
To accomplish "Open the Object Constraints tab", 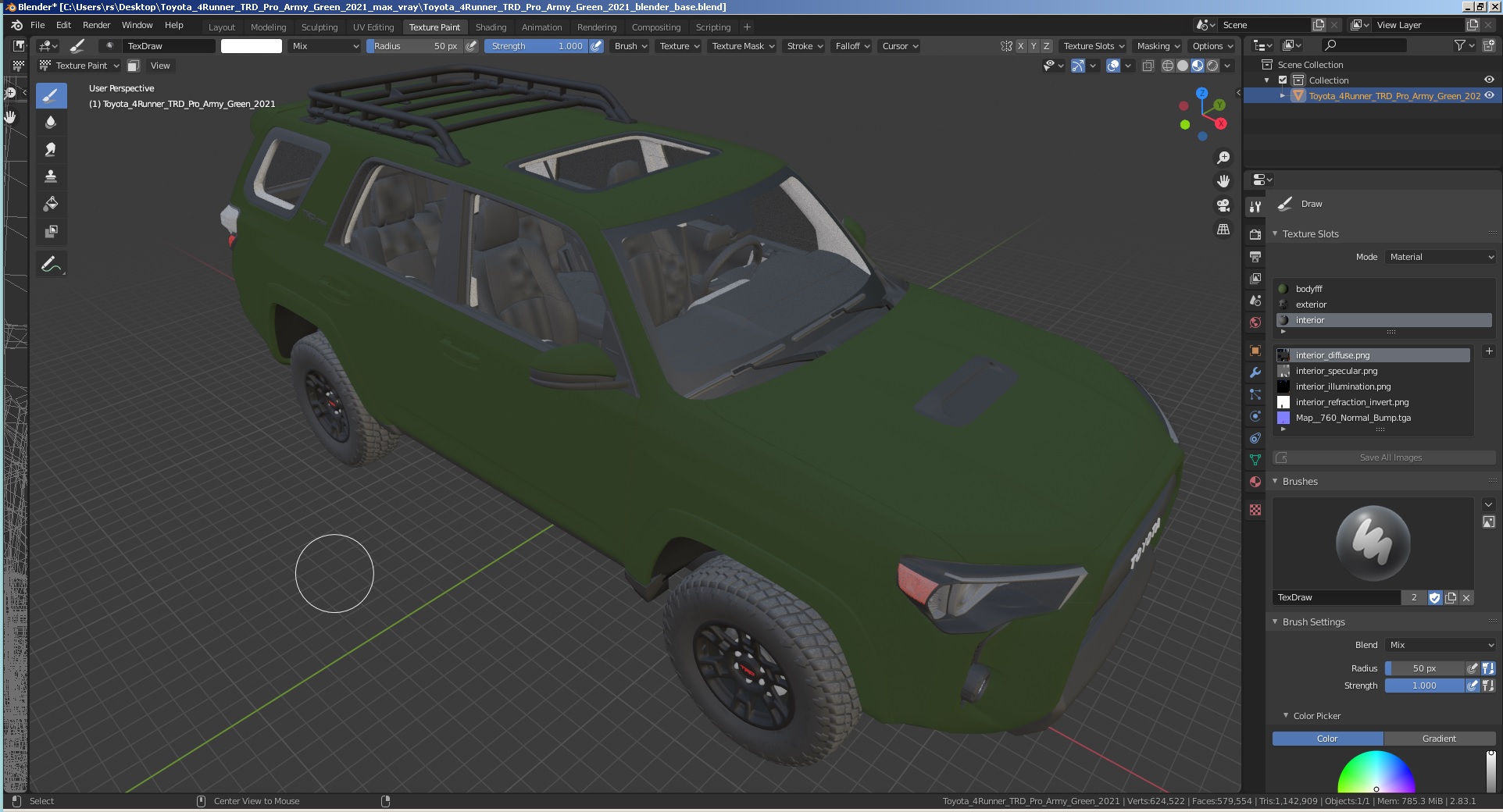I will [1255, 438].
